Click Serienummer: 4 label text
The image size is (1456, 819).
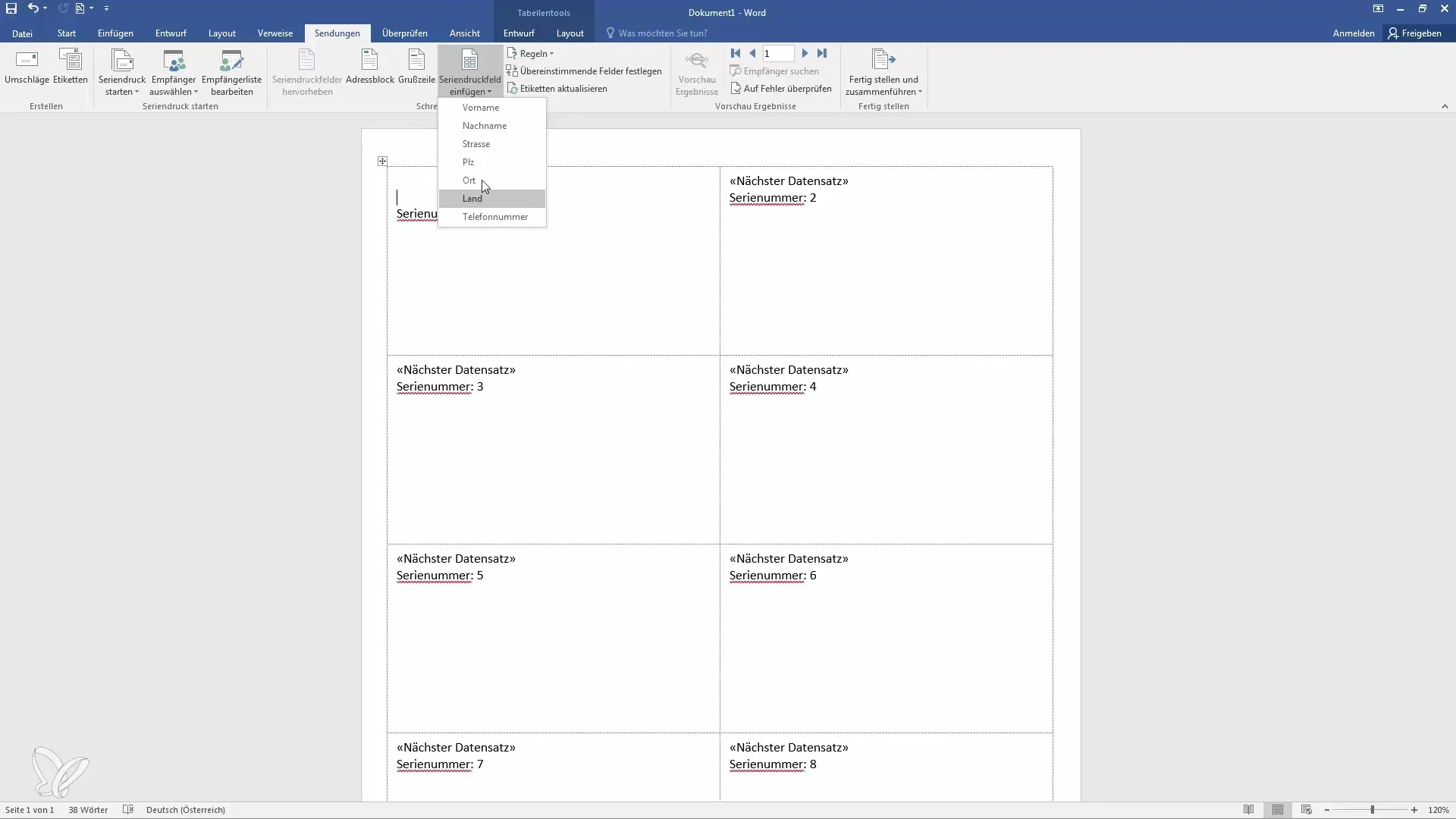click(x=773, y=387)
